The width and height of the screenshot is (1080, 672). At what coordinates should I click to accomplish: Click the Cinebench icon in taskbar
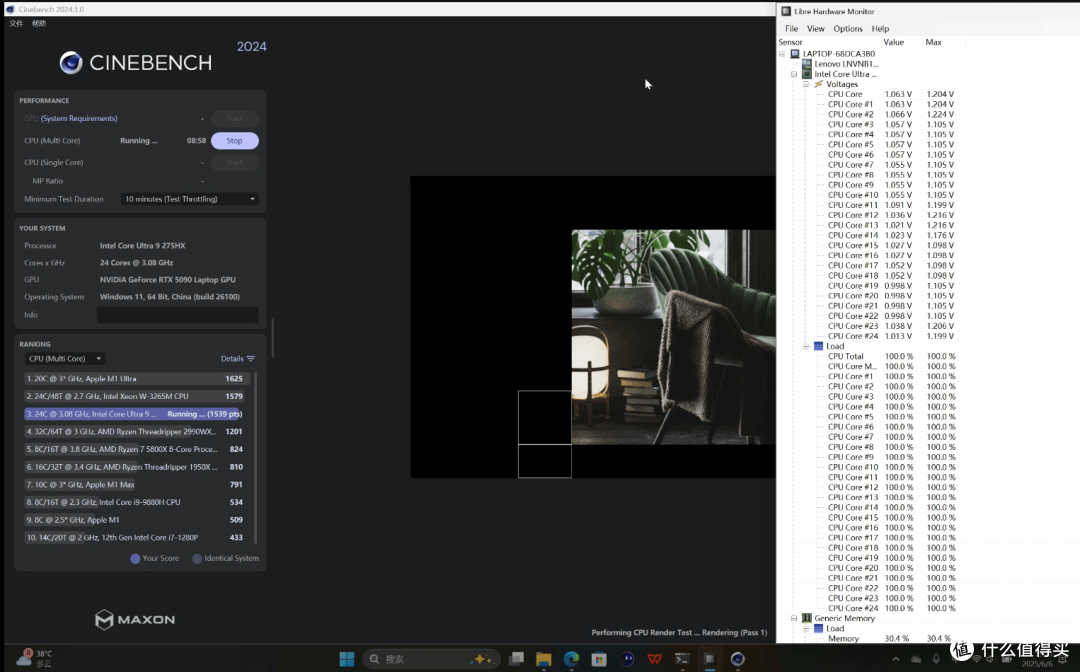coord(738,659)
